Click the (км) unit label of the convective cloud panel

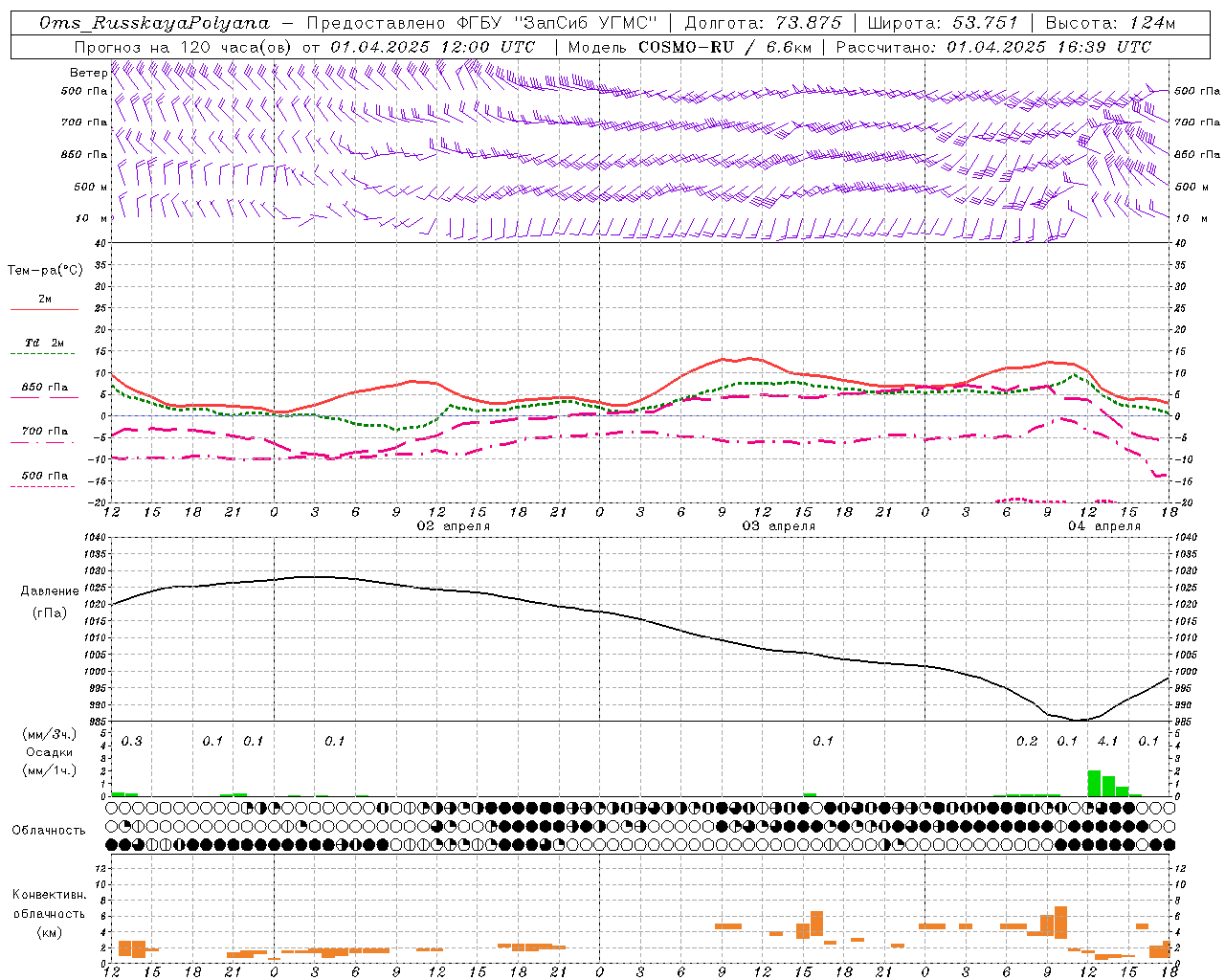point(50,932)
